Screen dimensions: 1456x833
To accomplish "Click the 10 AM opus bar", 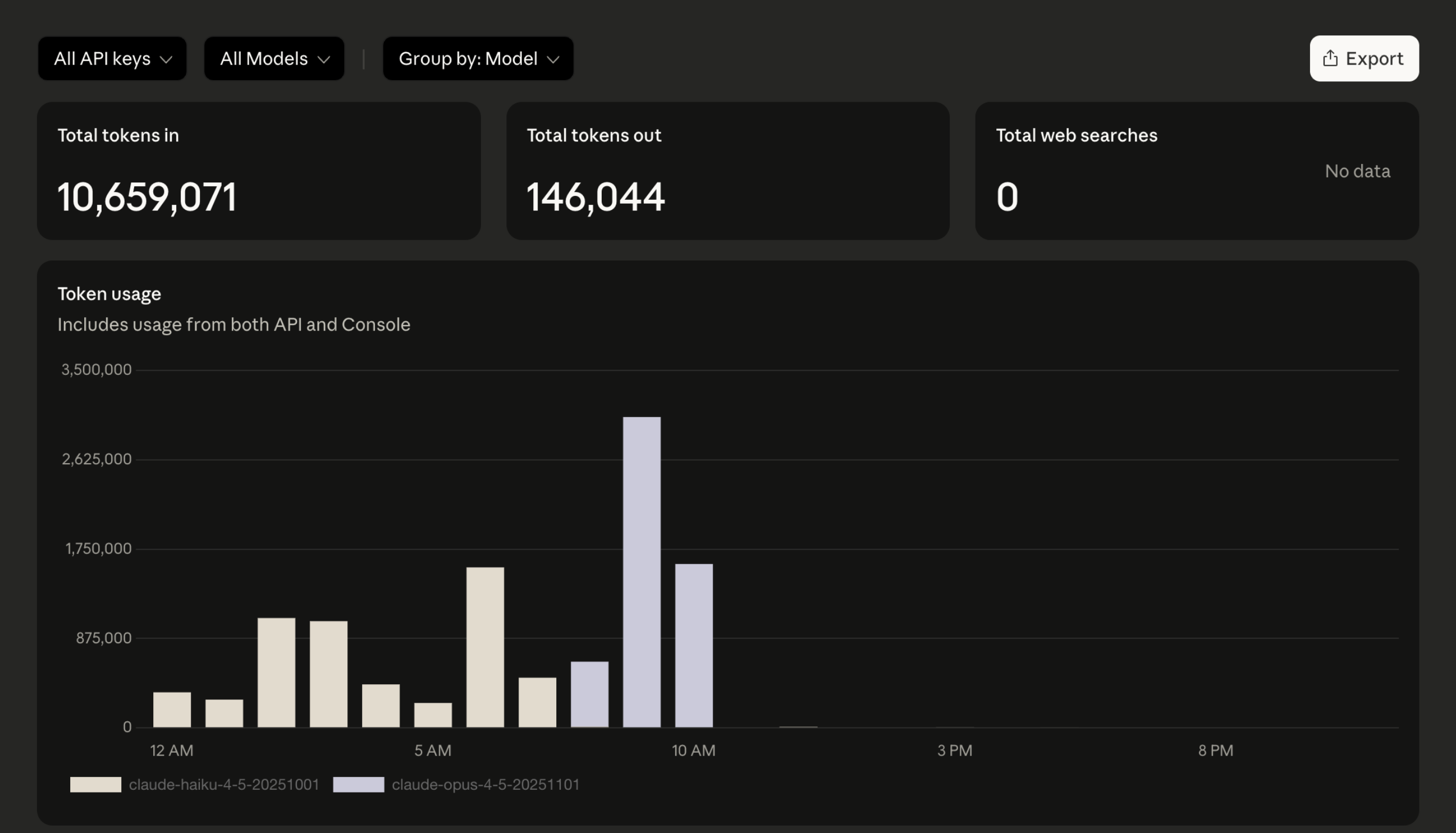I will click(693, 646).
